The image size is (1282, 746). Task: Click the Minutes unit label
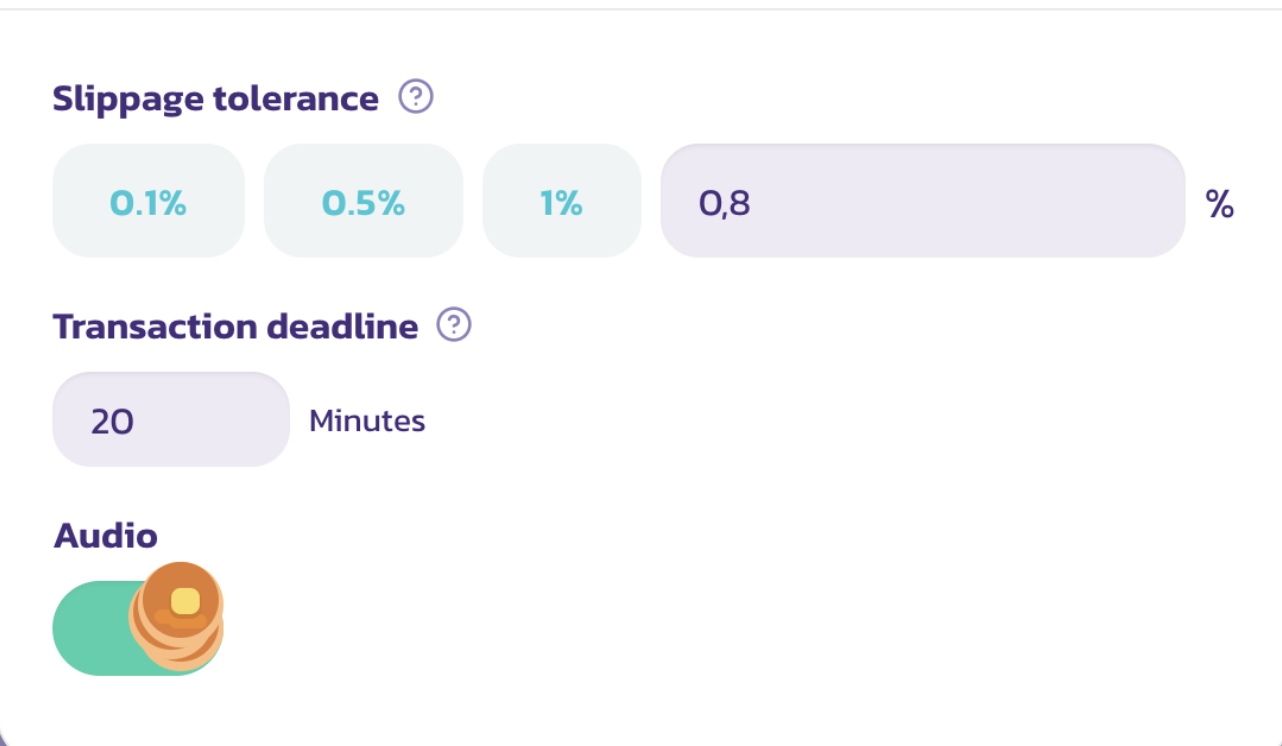(x=367, y=421)
